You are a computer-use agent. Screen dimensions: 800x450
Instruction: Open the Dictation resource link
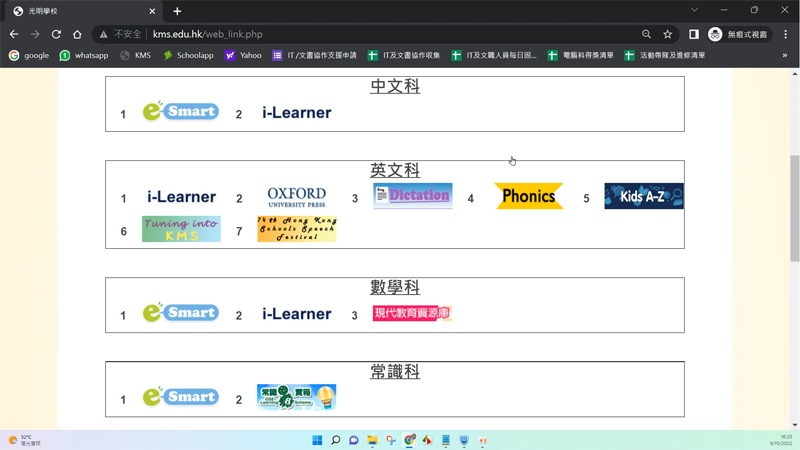coord(413,196)
